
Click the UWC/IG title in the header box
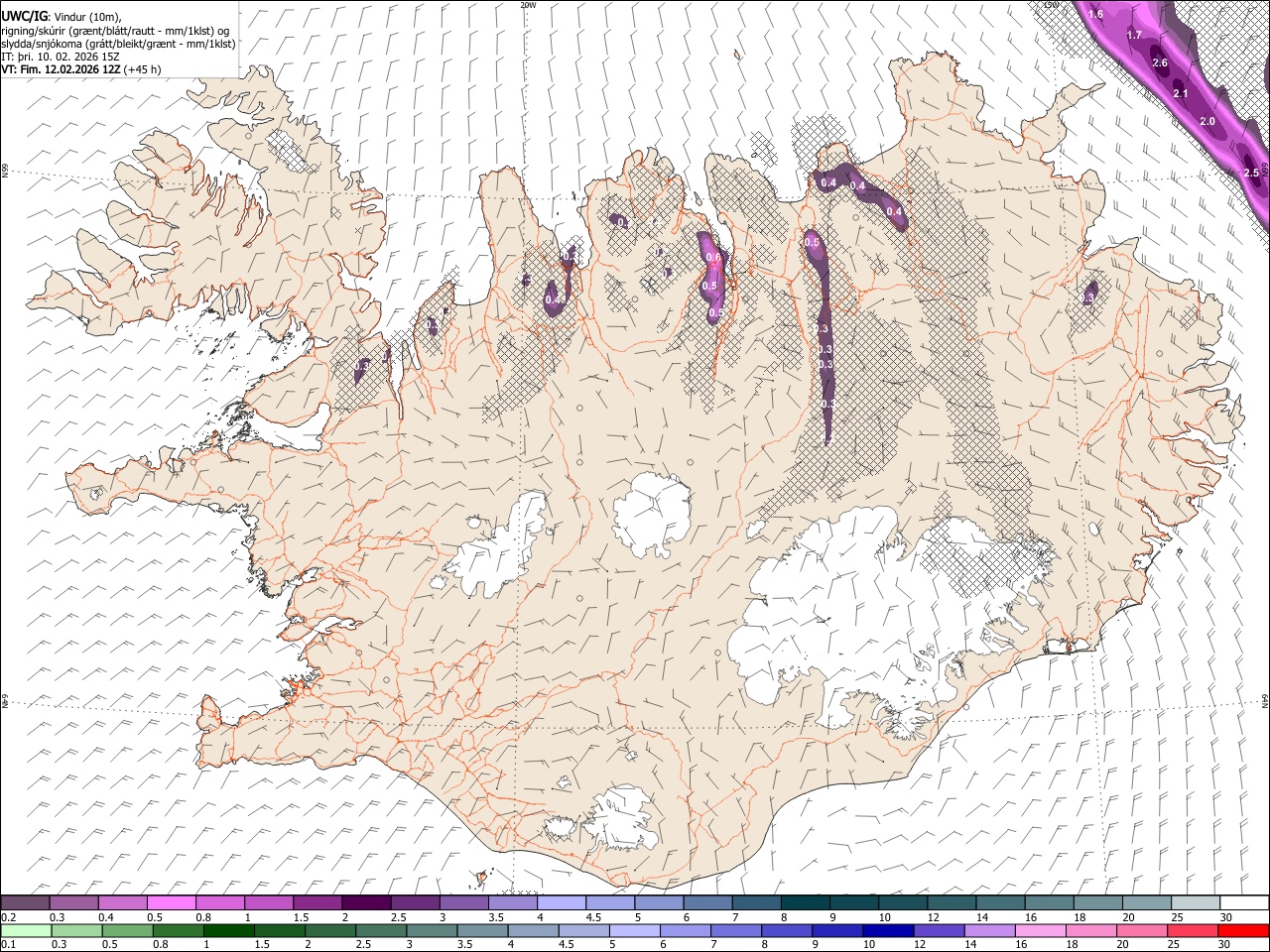click(24, 17)
